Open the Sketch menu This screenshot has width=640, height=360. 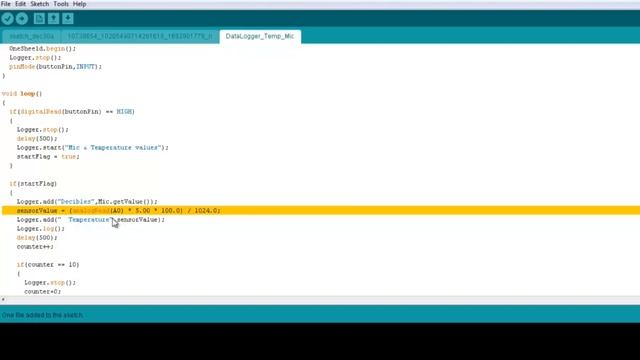click(x=40, y=4)
